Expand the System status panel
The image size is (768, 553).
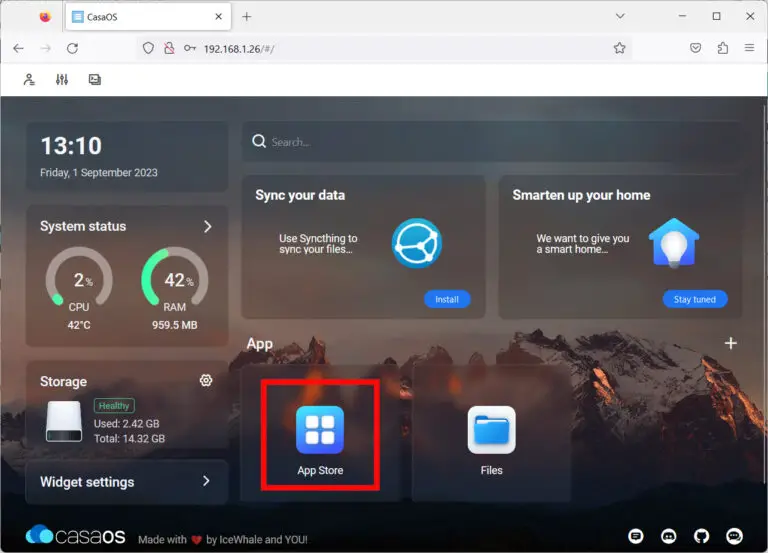point(207,227)
